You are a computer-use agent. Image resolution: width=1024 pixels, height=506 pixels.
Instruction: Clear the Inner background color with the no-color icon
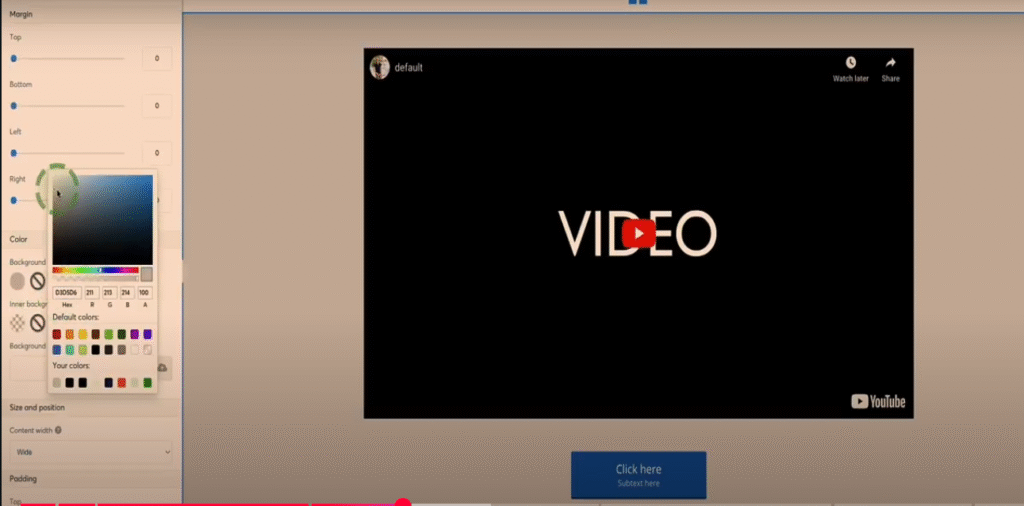37,323
